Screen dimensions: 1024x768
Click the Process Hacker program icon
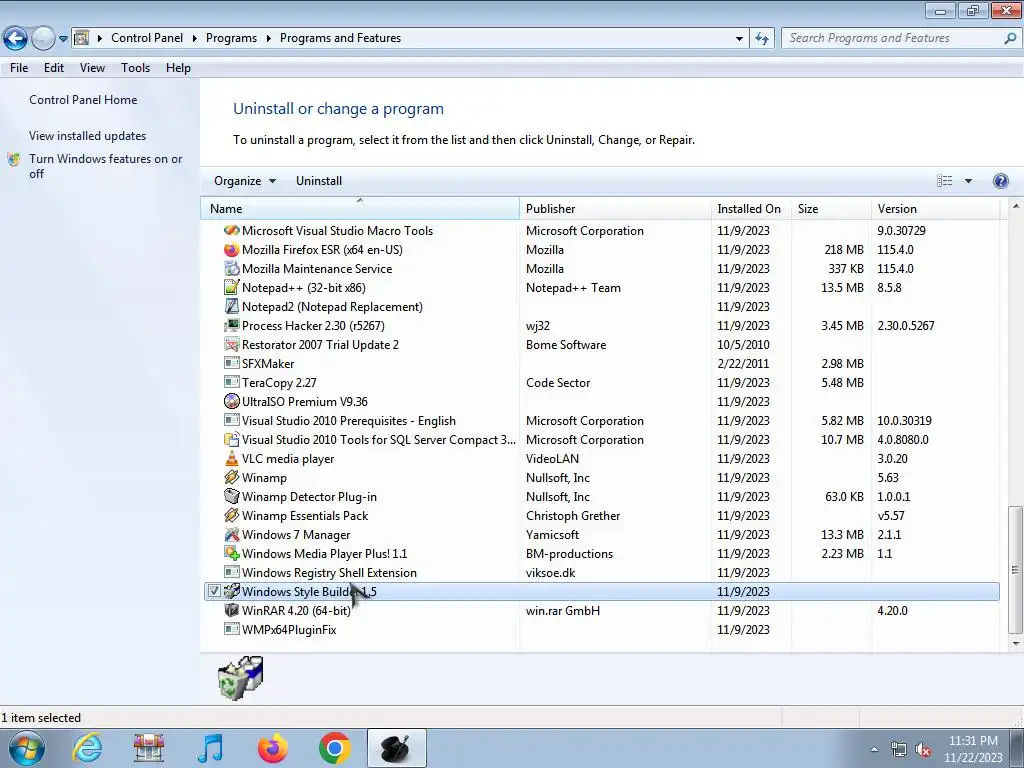231,325
